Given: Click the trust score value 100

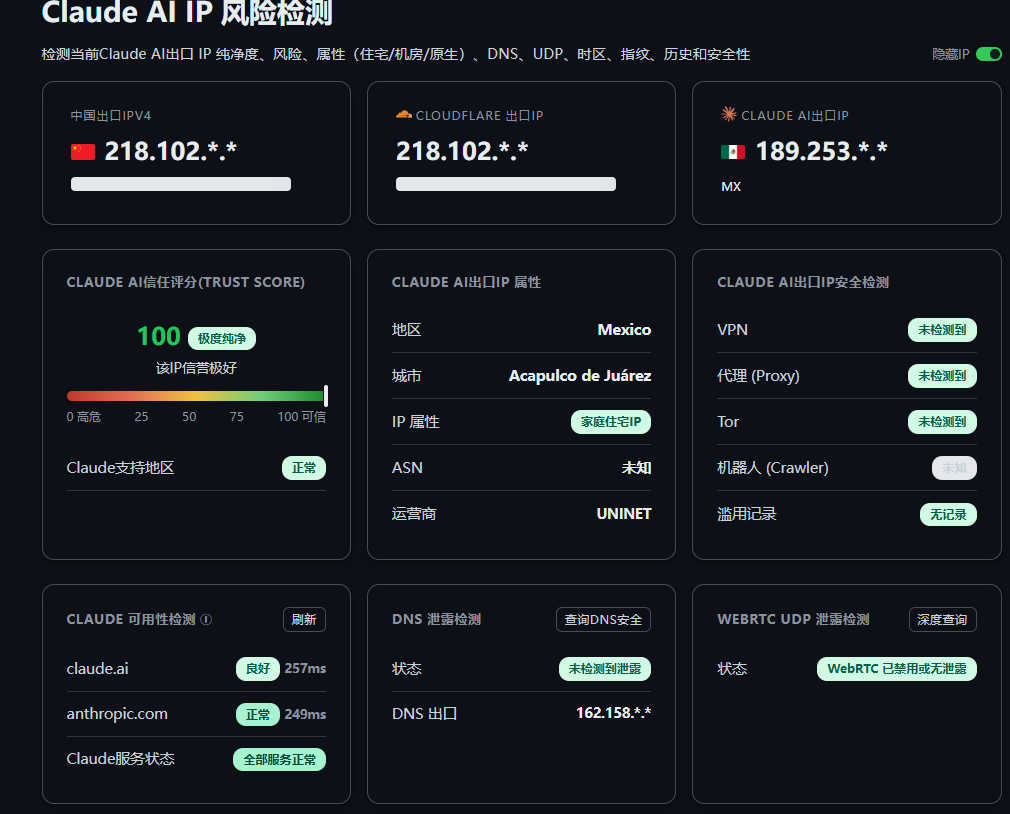Looking at the screenshot, I should 158,336.
